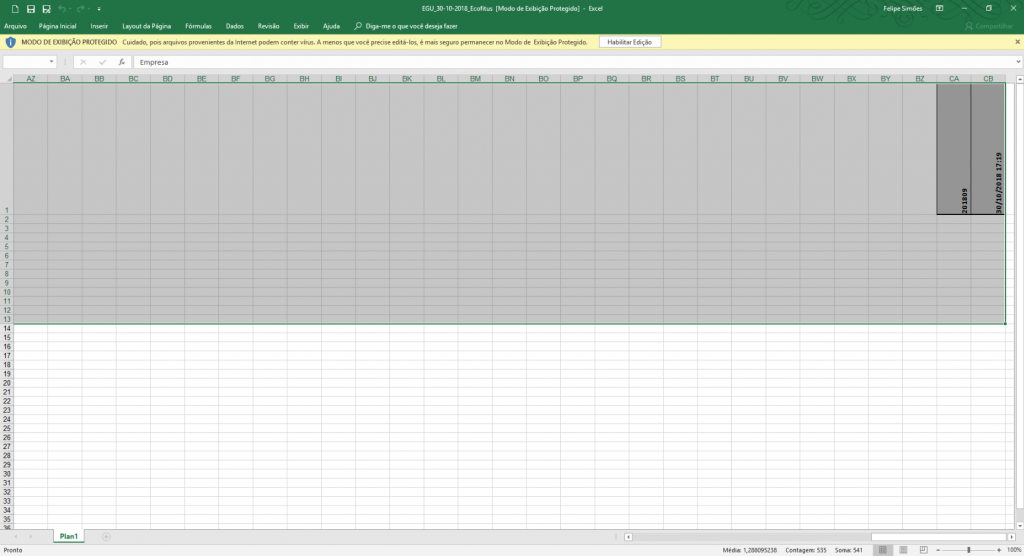The image size is (1024, 556).
Task: Click the New sheet plus icon
Action: pyautogui.click(x=106, y=536)
